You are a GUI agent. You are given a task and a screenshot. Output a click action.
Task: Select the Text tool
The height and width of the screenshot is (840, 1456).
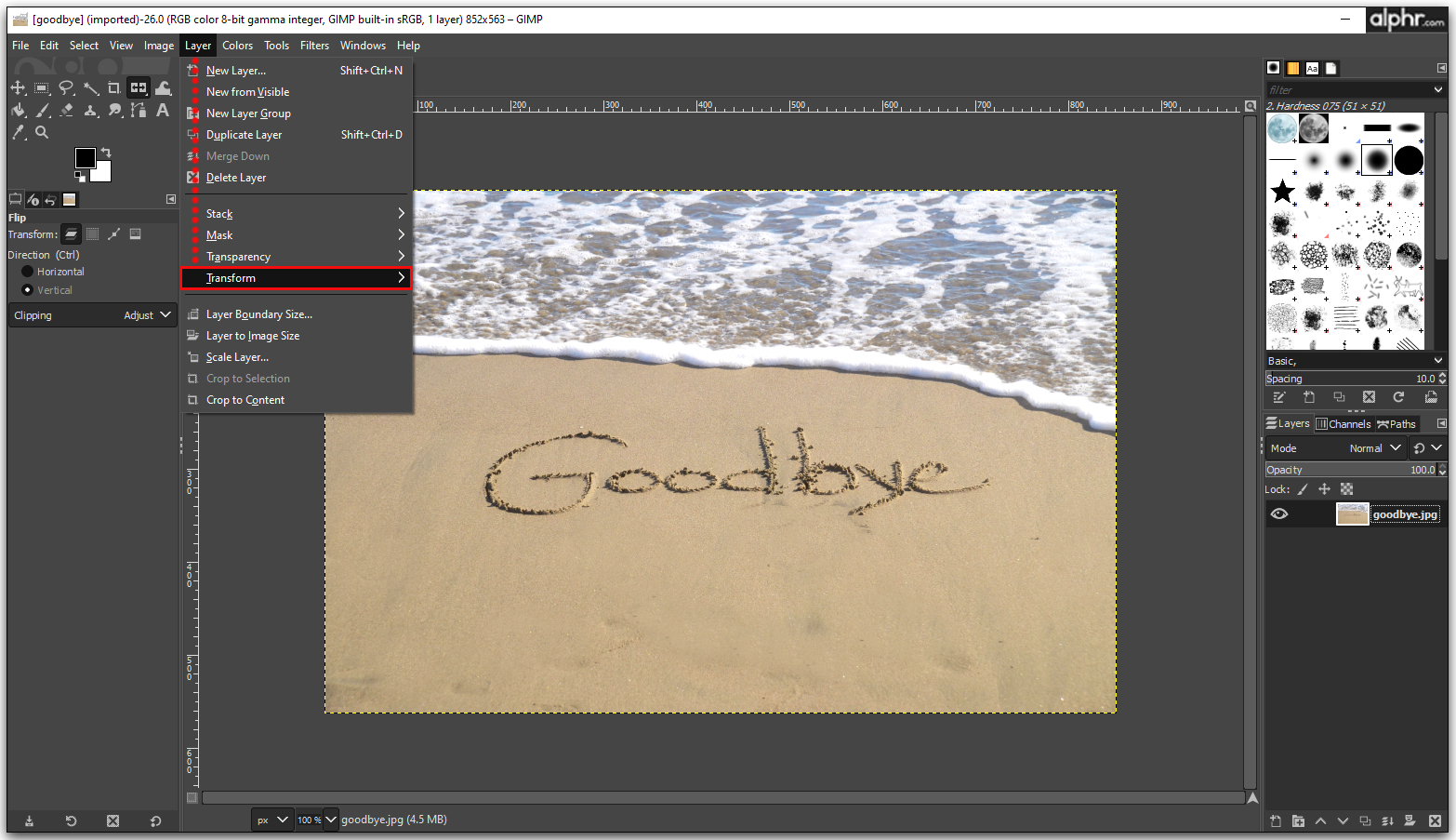click(163, 111)
